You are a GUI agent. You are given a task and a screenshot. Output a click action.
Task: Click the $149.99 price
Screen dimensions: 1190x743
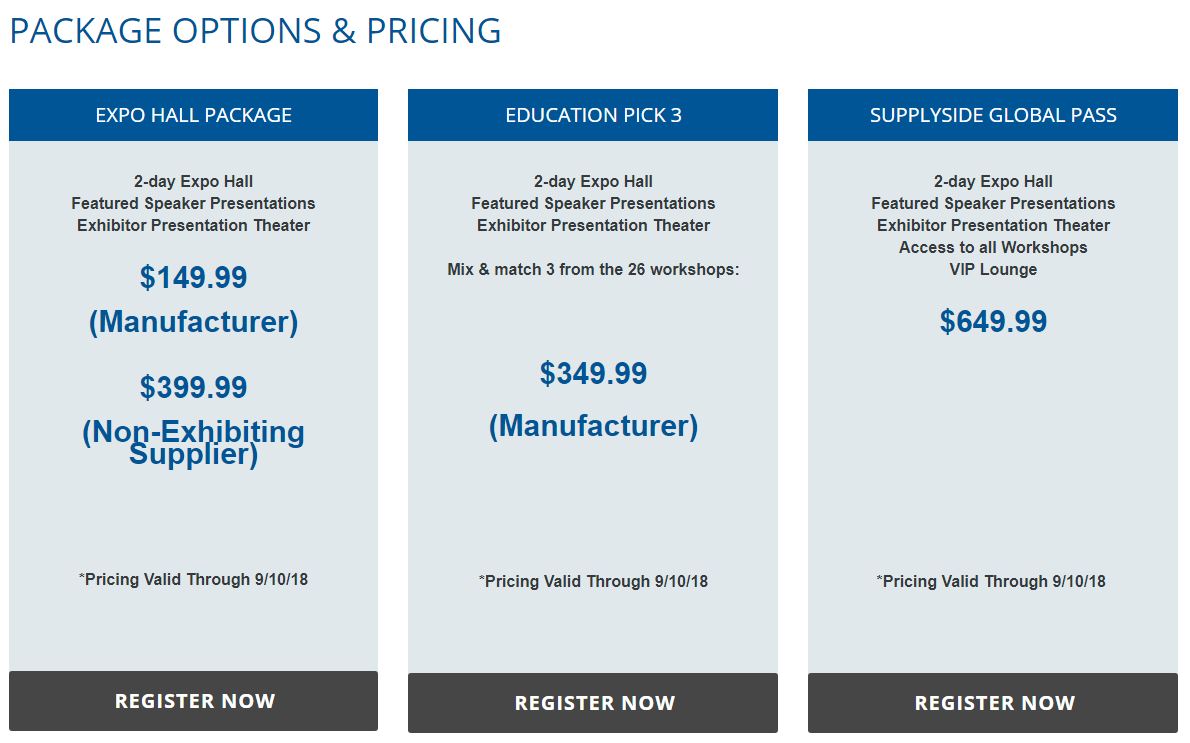pyautogui.click(x=194, y=278)
